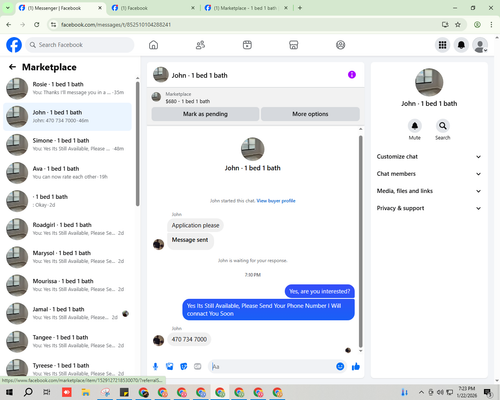Open the account profile avatar menu
The height and width of the screenshot is (400, 500).
(x=480, y=45)
